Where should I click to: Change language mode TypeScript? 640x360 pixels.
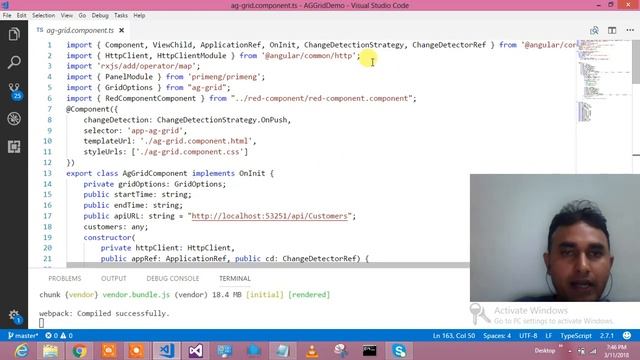pos(576,336)
